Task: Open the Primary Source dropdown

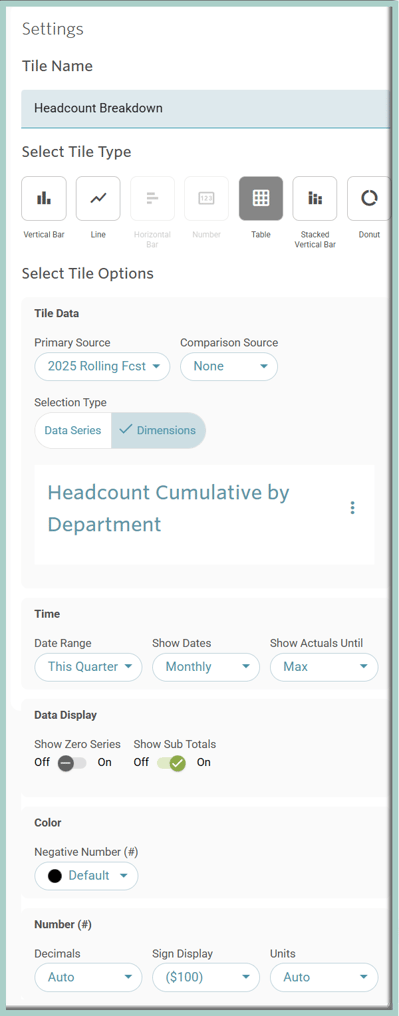Action: click(x=102, y=366)
